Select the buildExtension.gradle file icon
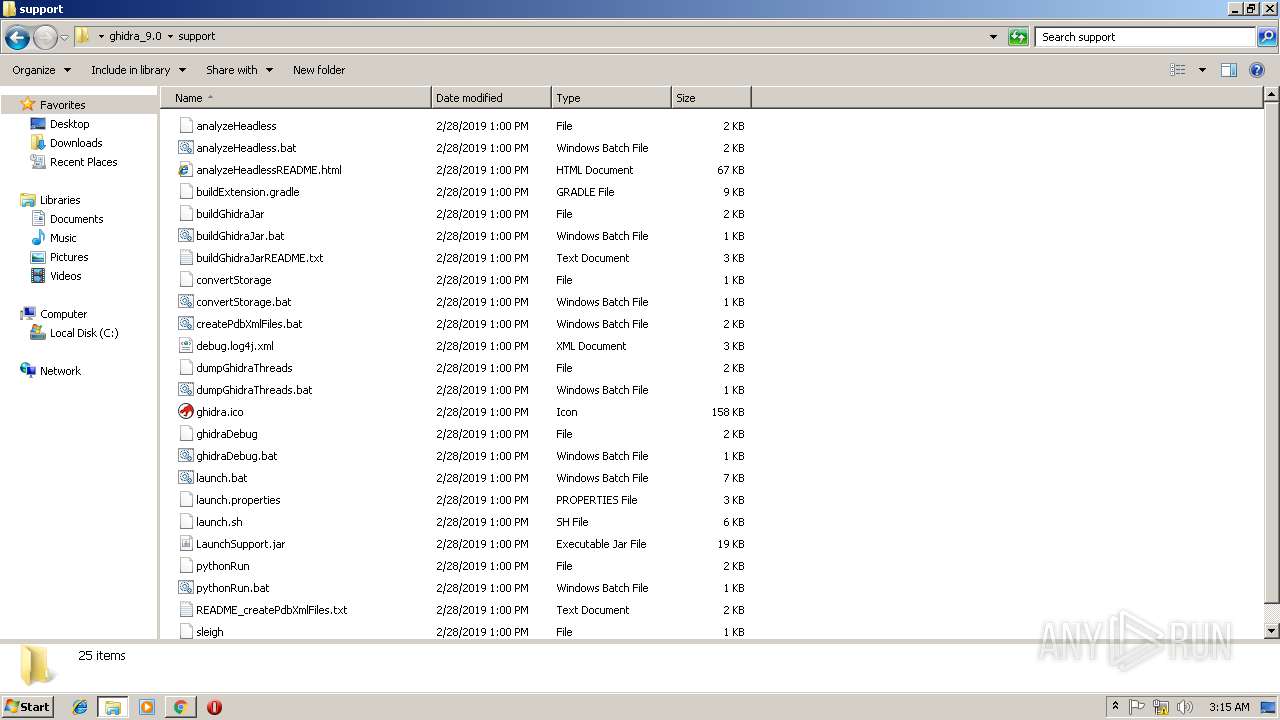 (x=185, y=192)
